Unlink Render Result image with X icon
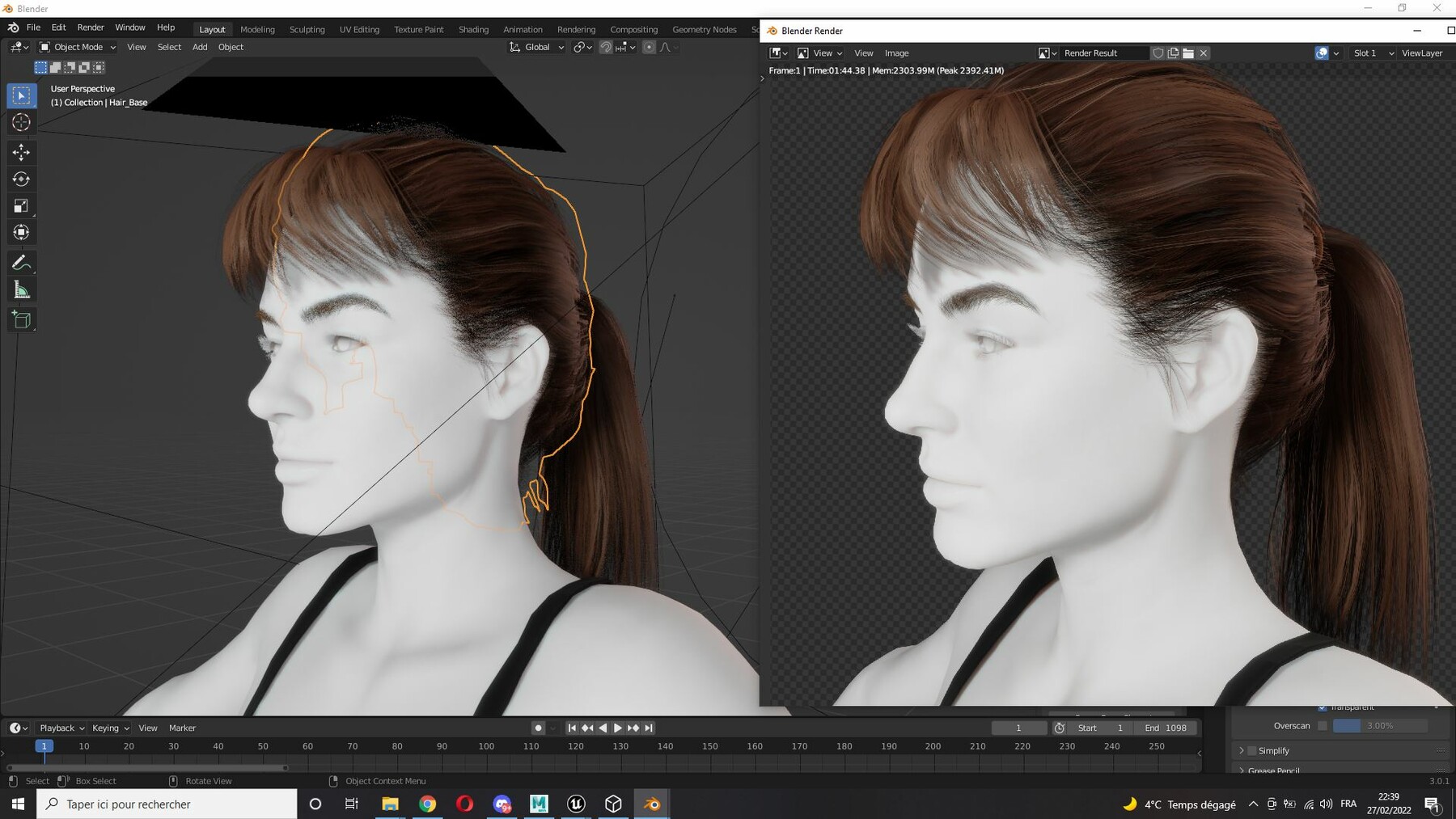The width and height of the screenshot is (1456, 819). click(x=1204, y=53)
